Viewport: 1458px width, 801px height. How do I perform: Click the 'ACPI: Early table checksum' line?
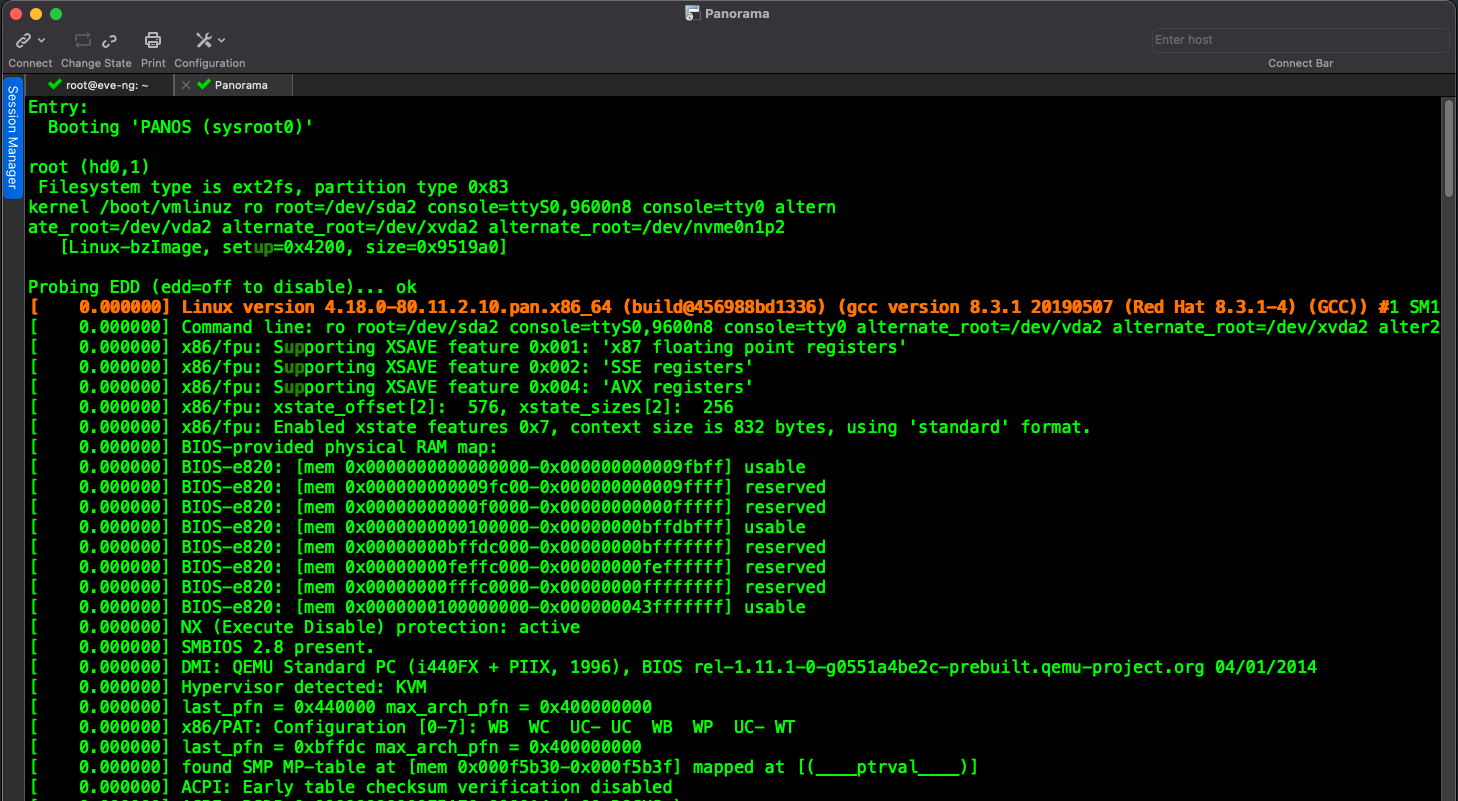click(x=350, y=787)
